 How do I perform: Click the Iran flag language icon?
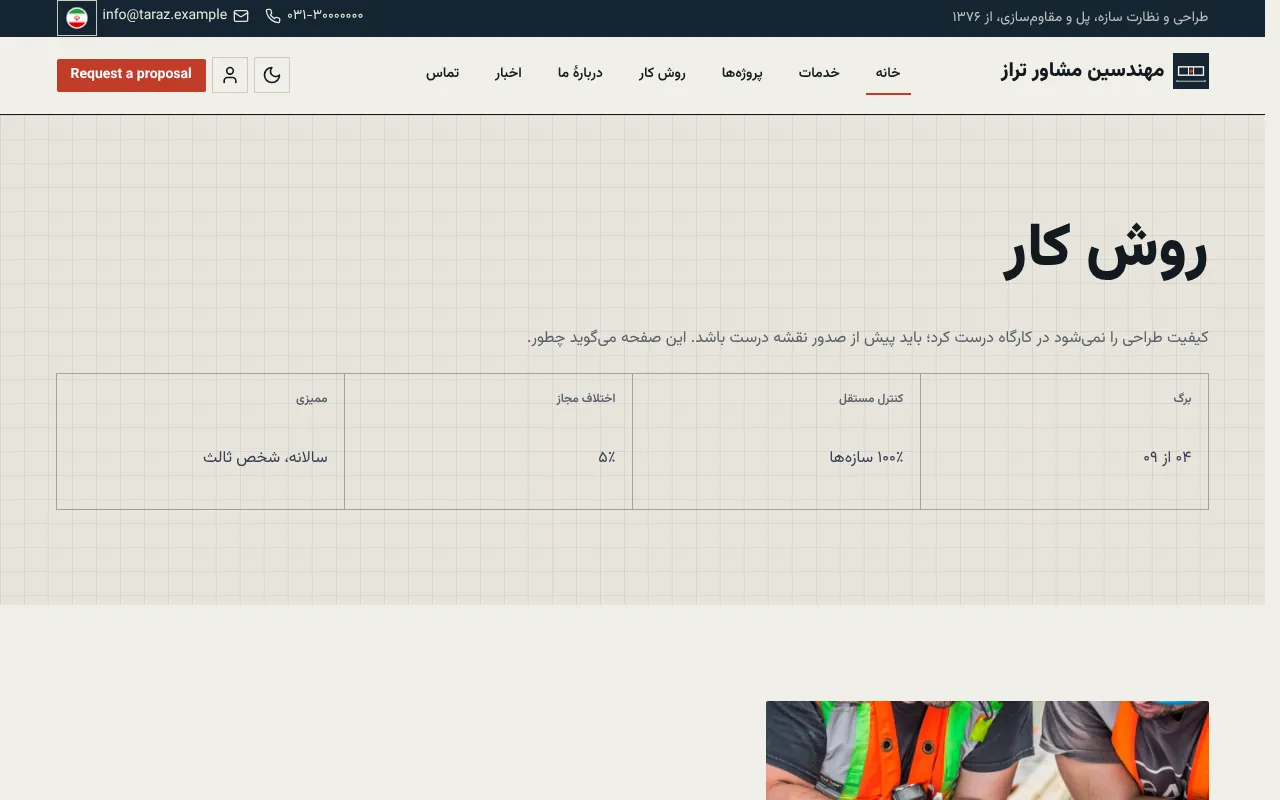click(x=77, y=18)
